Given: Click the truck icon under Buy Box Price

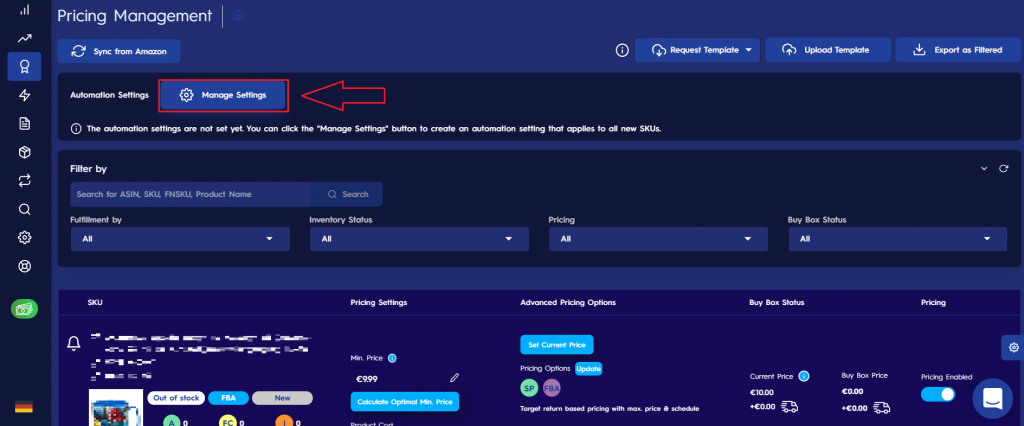Looking at the screenshot, I should 882,408.
